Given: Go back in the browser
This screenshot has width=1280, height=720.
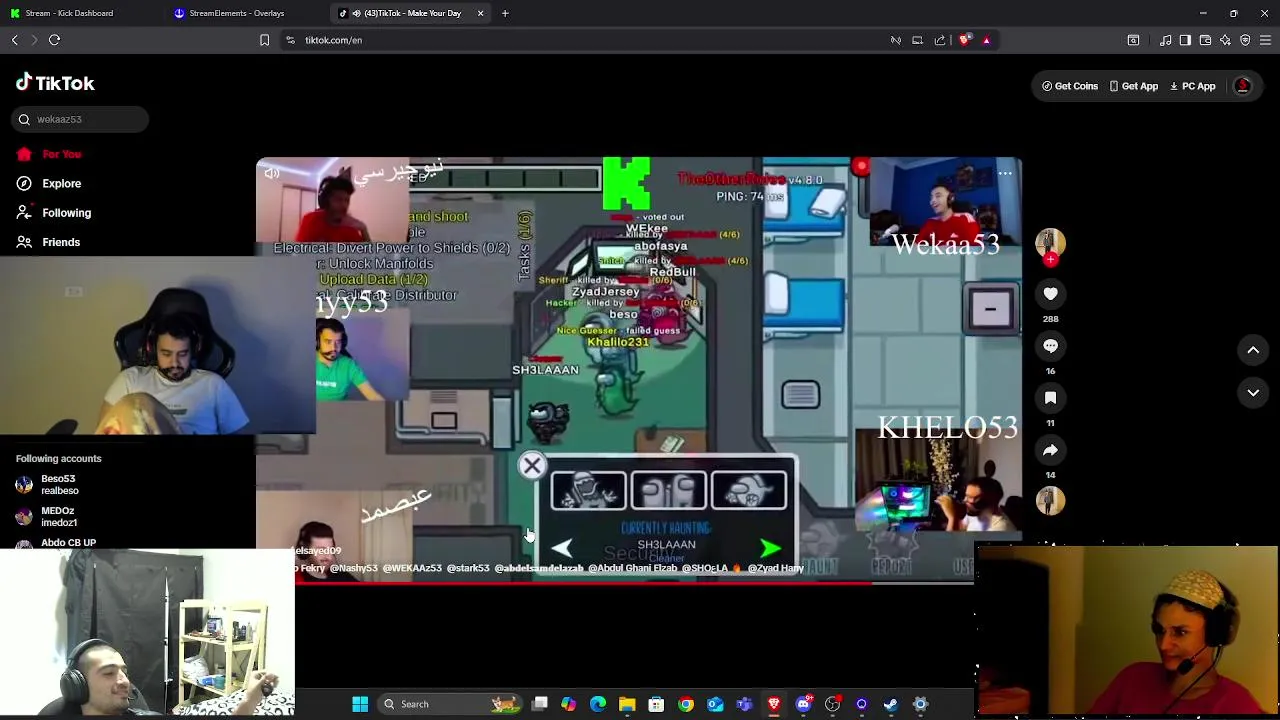Looking at the screenshot, I should pos(15,40).
